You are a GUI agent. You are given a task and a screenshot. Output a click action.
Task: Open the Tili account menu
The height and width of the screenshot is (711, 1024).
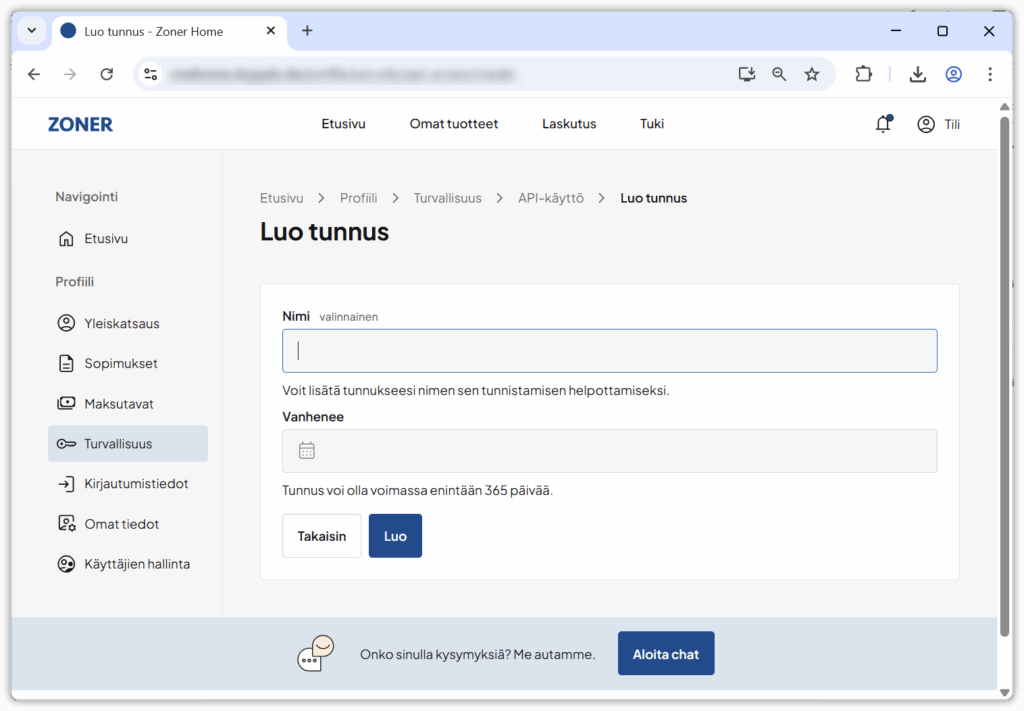(x=938, y=124)
